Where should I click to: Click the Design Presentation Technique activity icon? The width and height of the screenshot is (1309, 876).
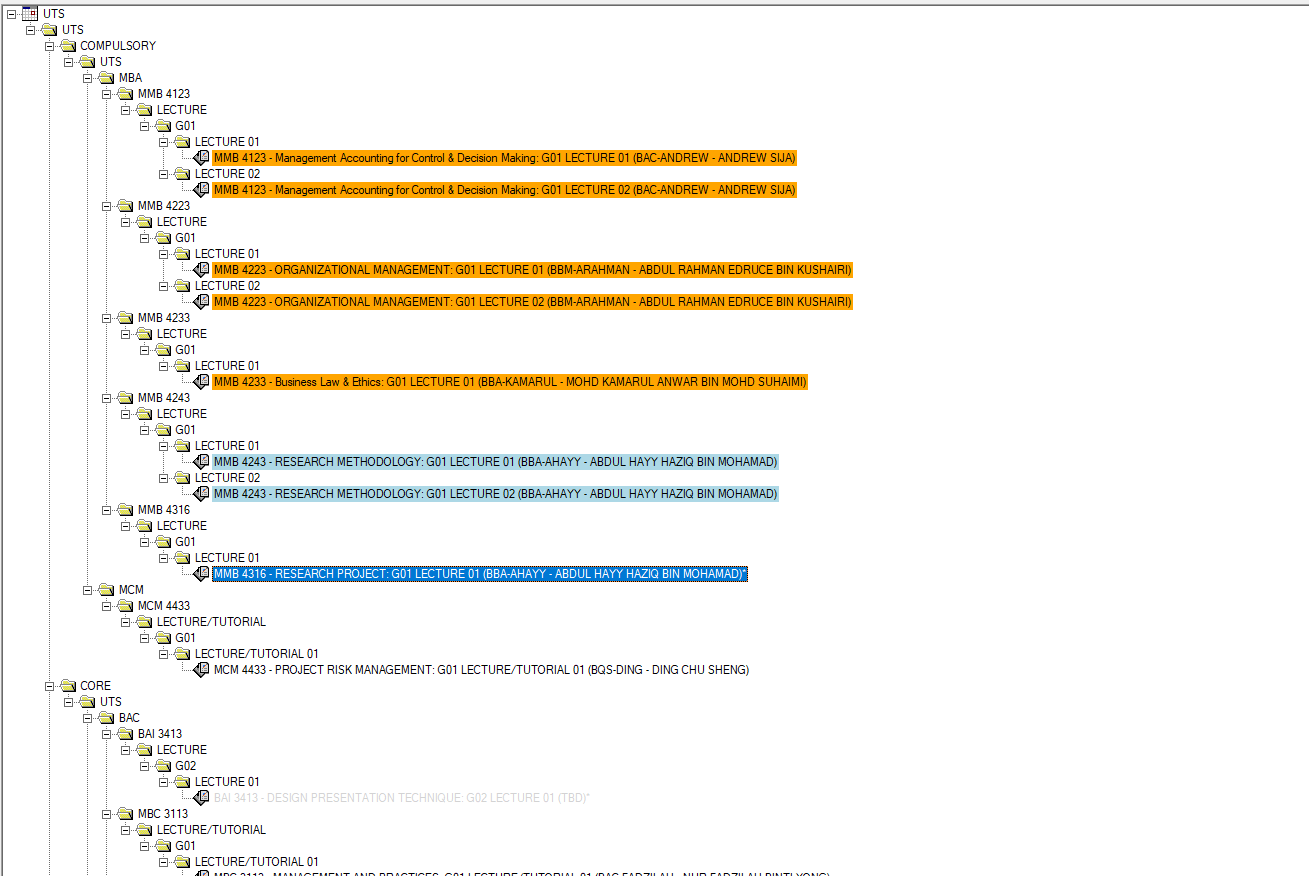tap(202, 798)
